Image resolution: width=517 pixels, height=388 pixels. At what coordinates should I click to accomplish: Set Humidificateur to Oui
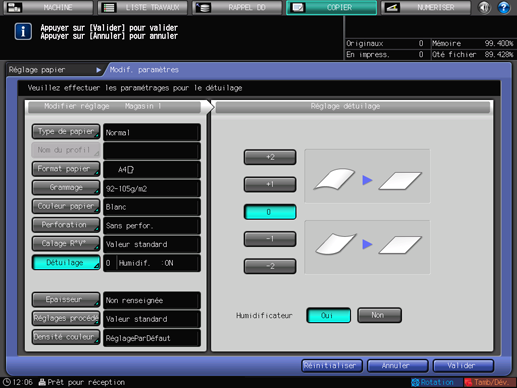click(x=328, y=315)
